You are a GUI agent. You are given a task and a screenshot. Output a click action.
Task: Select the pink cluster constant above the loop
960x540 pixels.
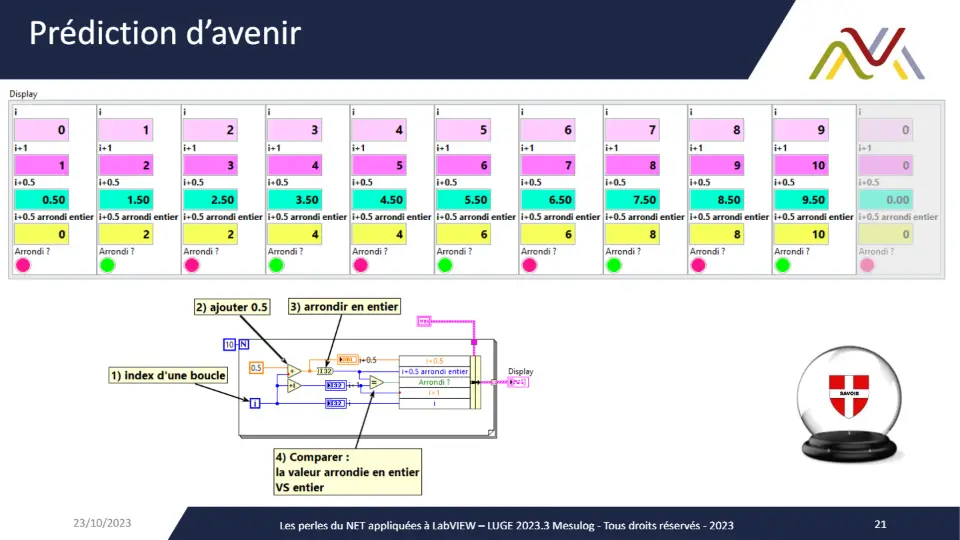424,321
